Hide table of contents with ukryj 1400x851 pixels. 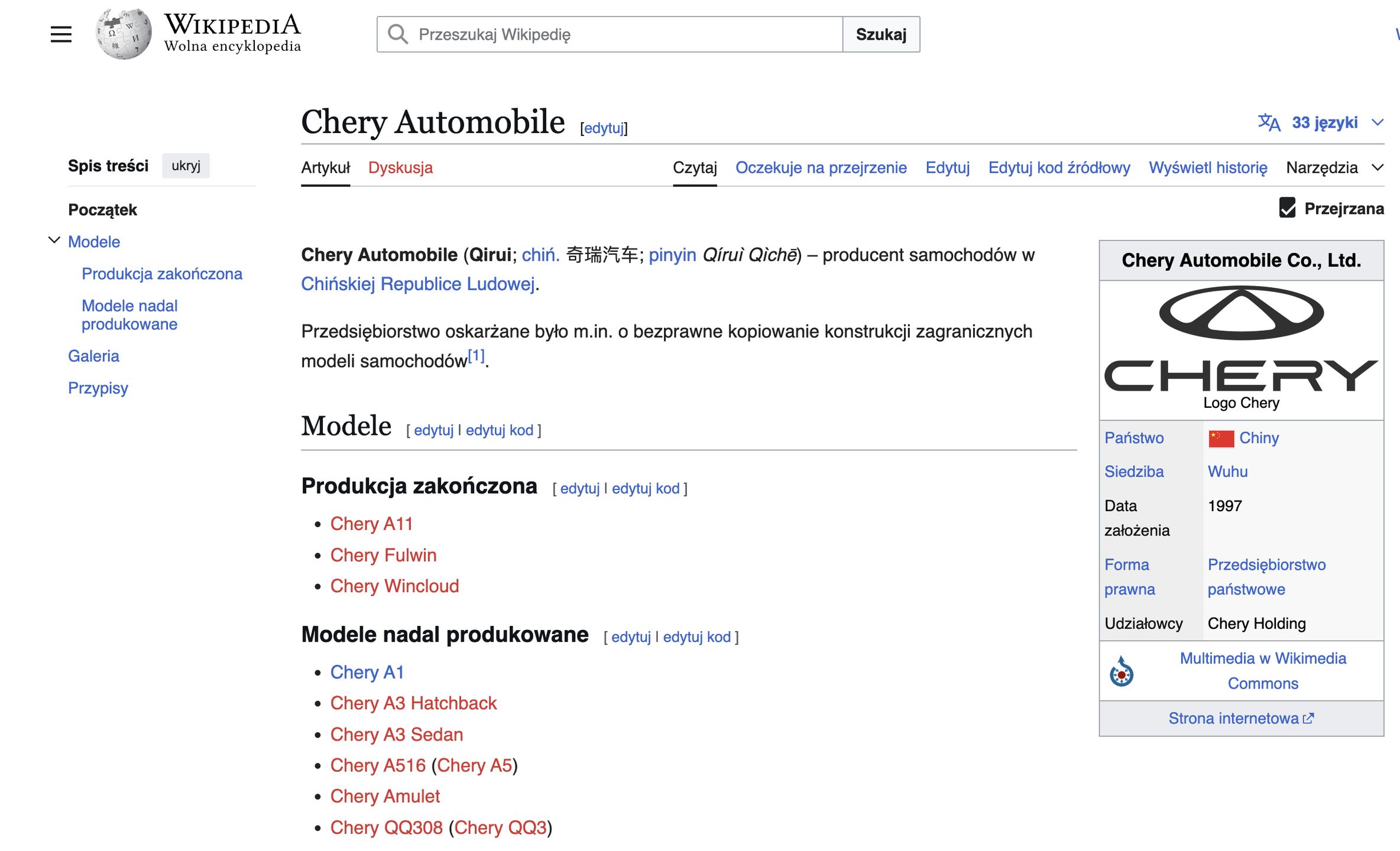point(185,165)
